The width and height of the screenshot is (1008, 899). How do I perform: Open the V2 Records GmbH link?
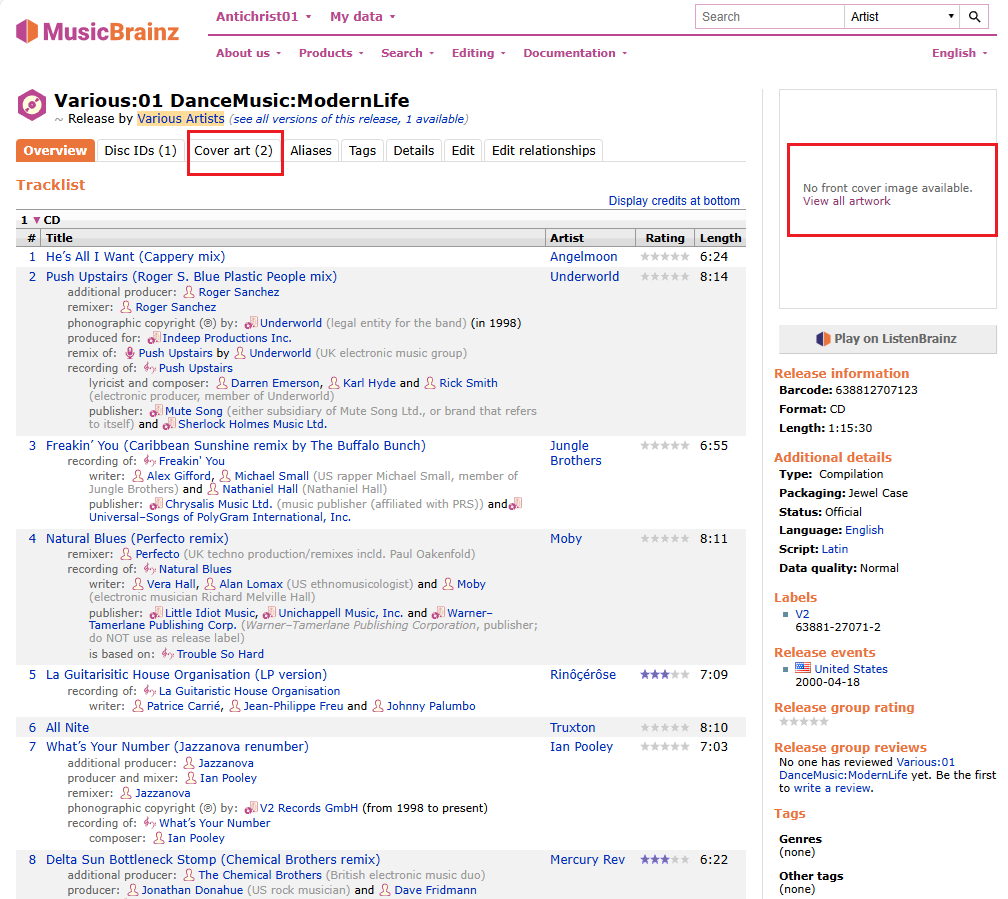click(309, 808)
